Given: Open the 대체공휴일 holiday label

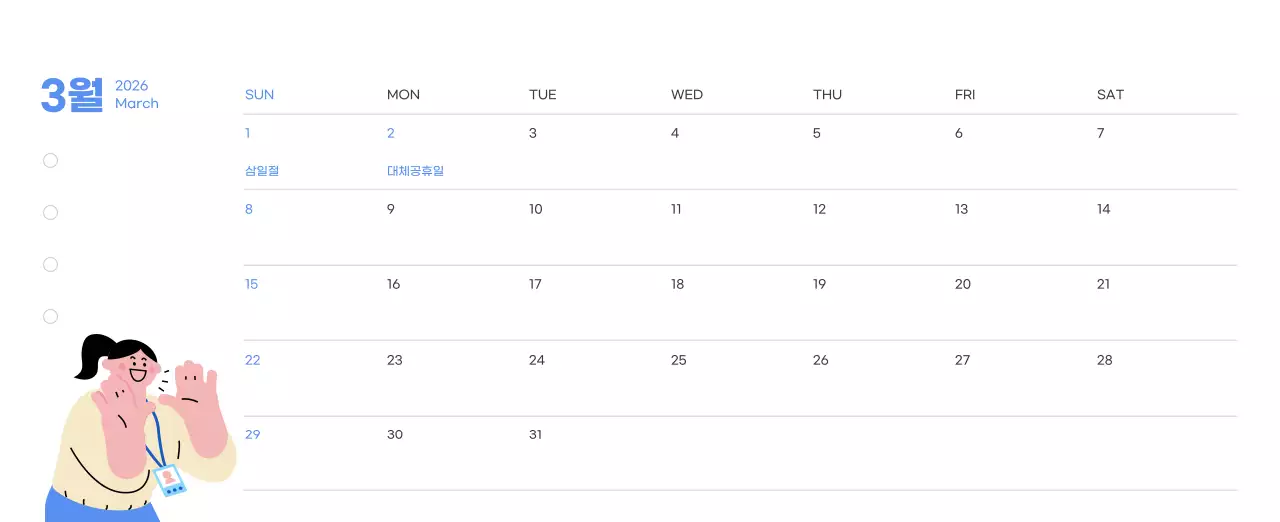Looking at the screenshot, I should click(x=415, y=171).
